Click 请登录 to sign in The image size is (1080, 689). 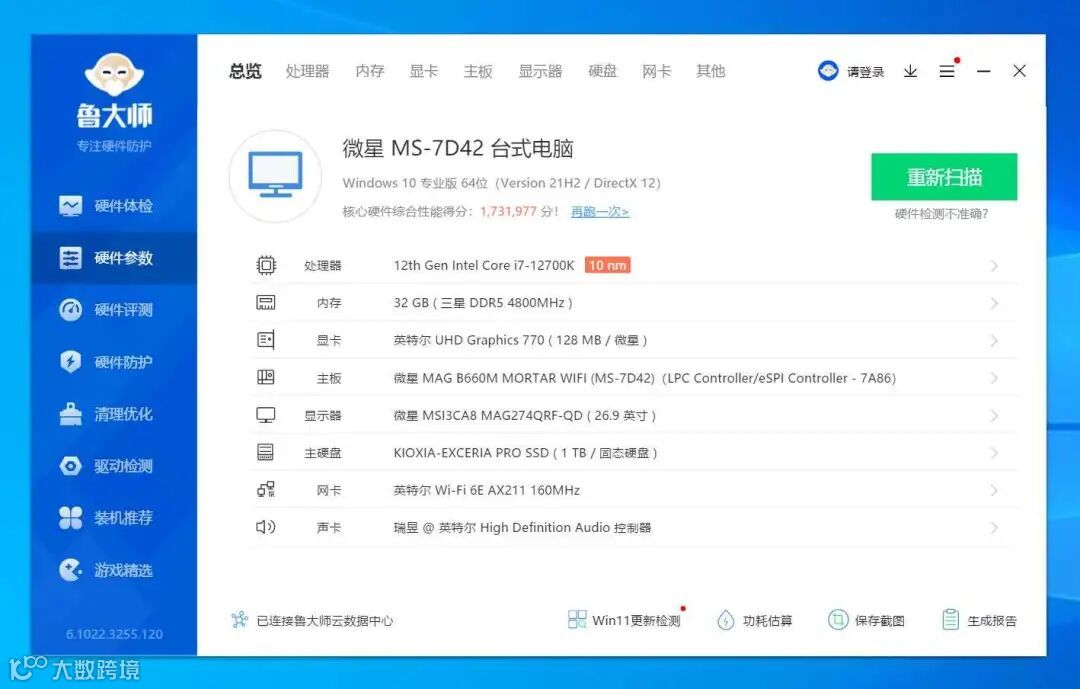click(866, 72)
